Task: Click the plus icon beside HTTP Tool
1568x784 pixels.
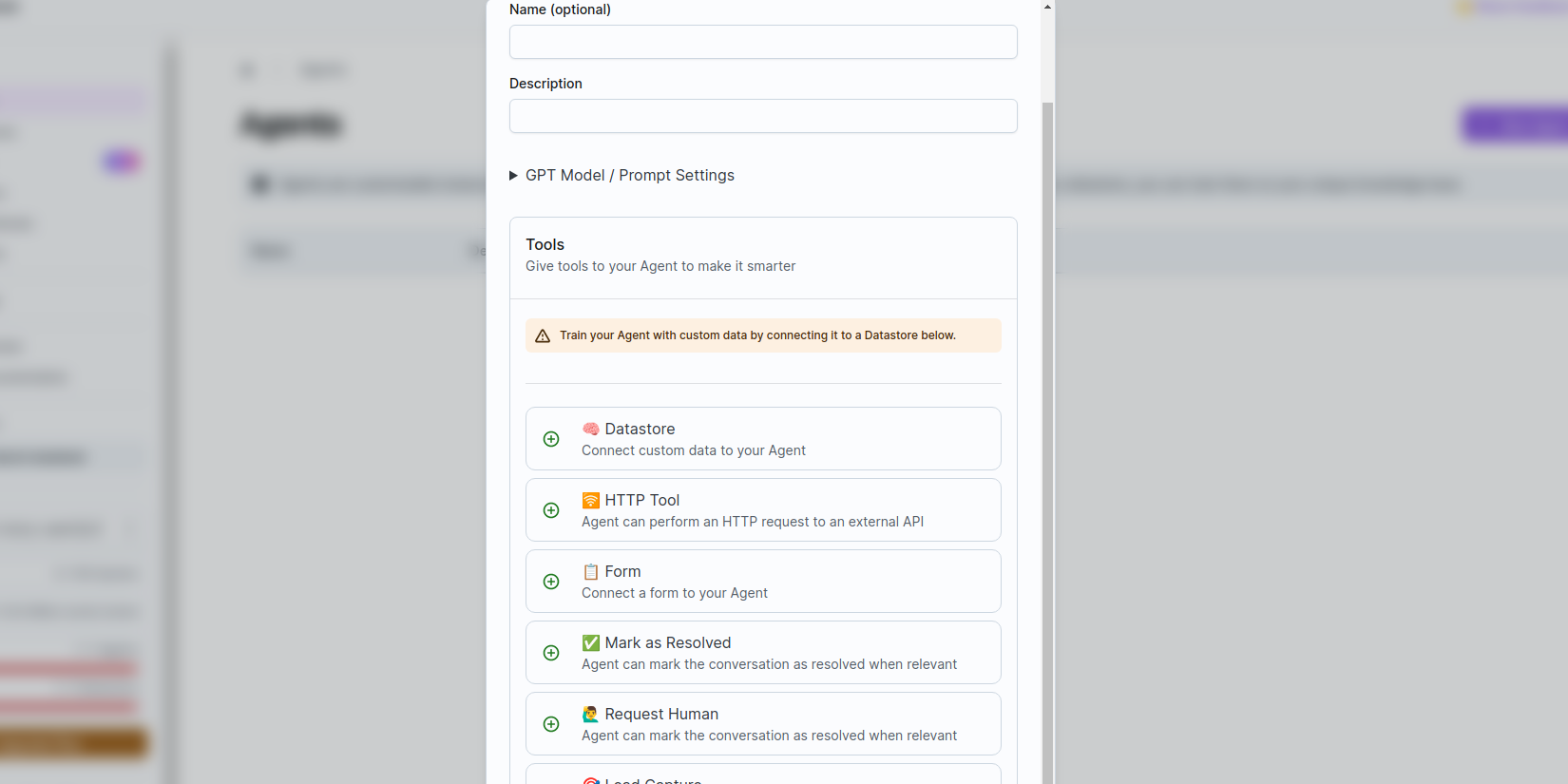Action: (x=551, y=510)
